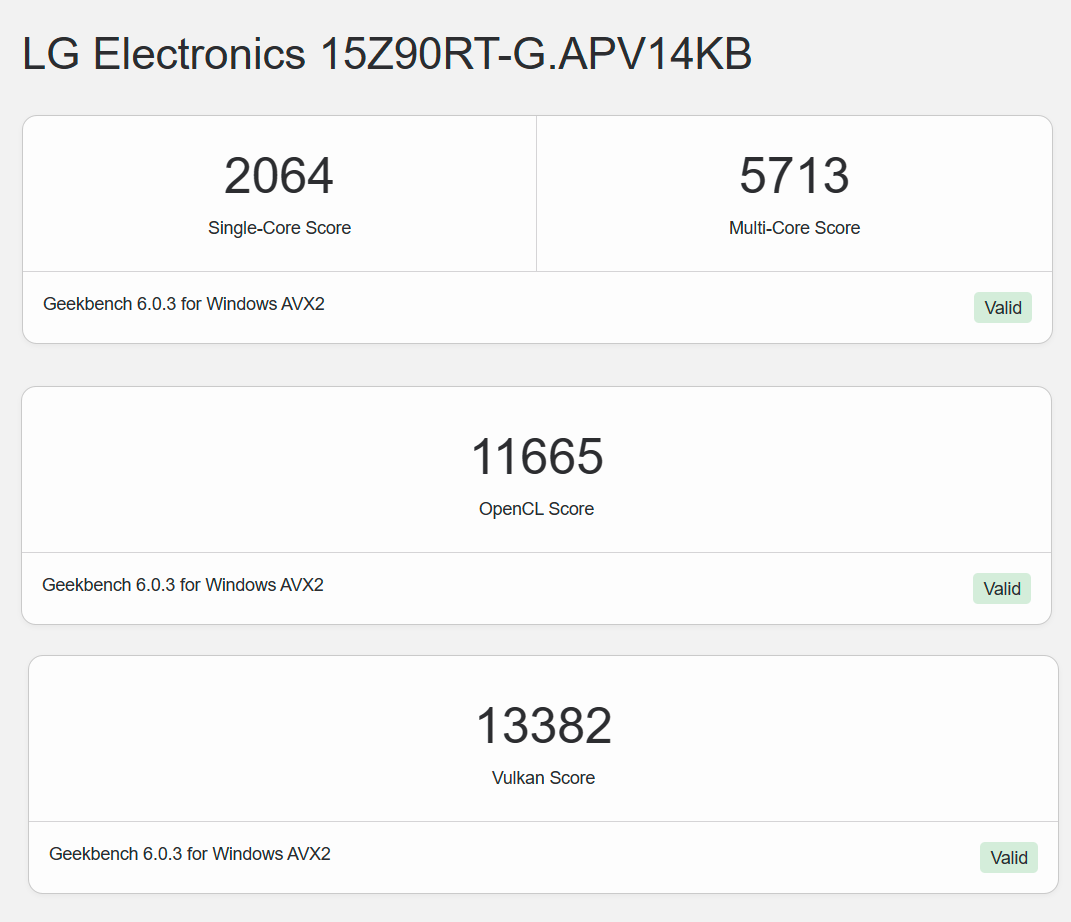Click the 15Z90RT-G.APV14KB model number in heading
The height and width of the screenshot is (922, 1071).
(x=536, y=55)
